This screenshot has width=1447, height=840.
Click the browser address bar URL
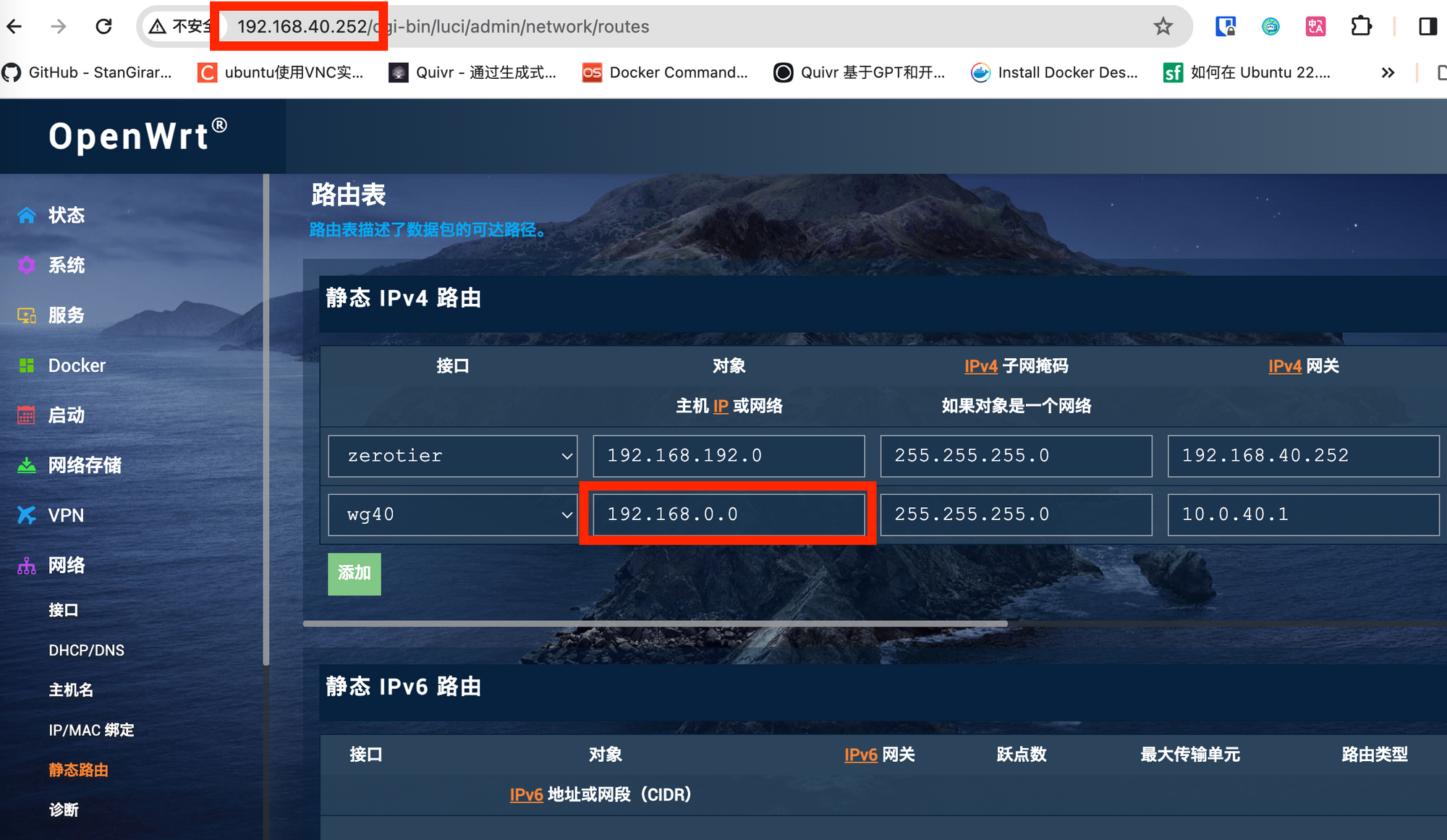(x=443, y=27)
